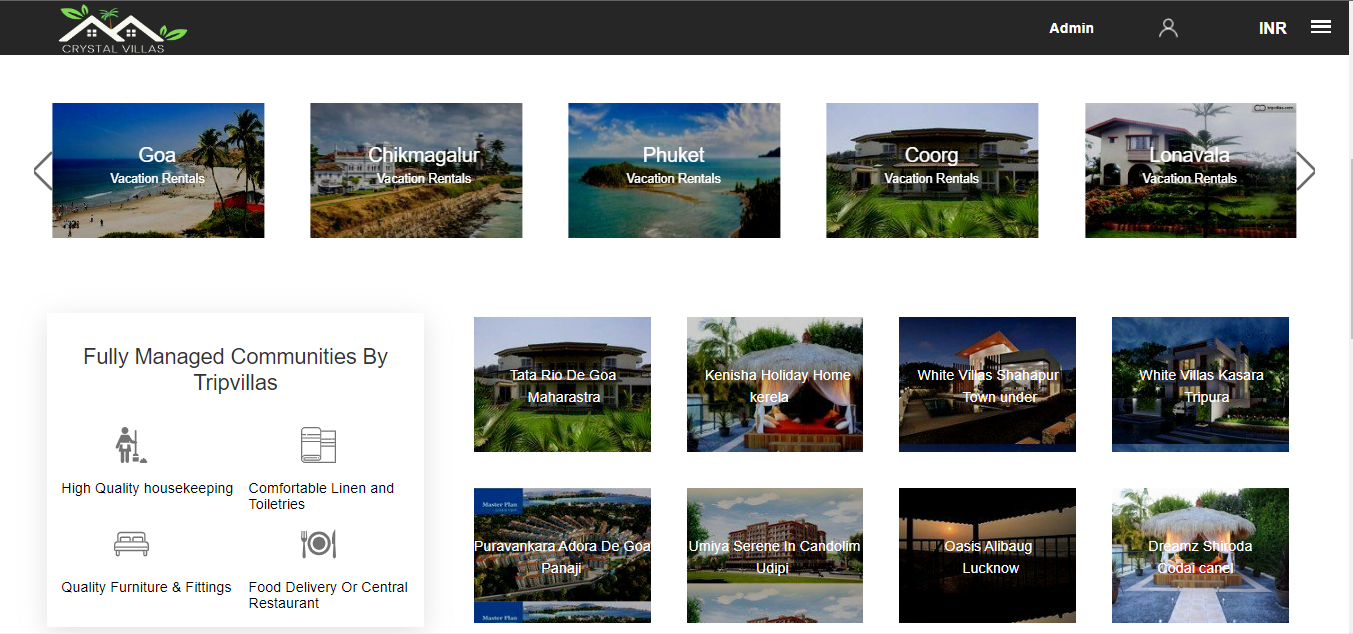Viewport: 1353px width, 634px height.
Task: View the Coorg Vacation Rentals card
Action: (x=931, y=170)
